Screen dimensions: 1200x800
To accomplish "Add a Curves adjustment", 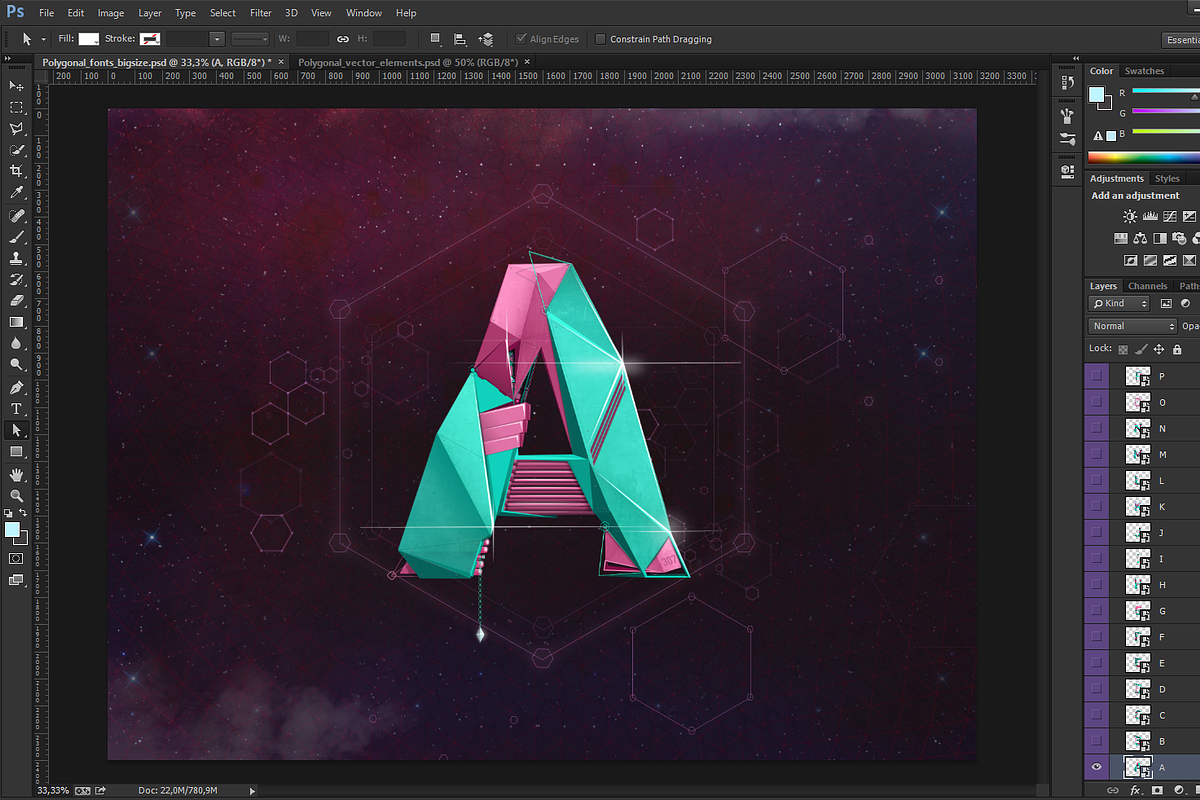I will (1169, 216).
